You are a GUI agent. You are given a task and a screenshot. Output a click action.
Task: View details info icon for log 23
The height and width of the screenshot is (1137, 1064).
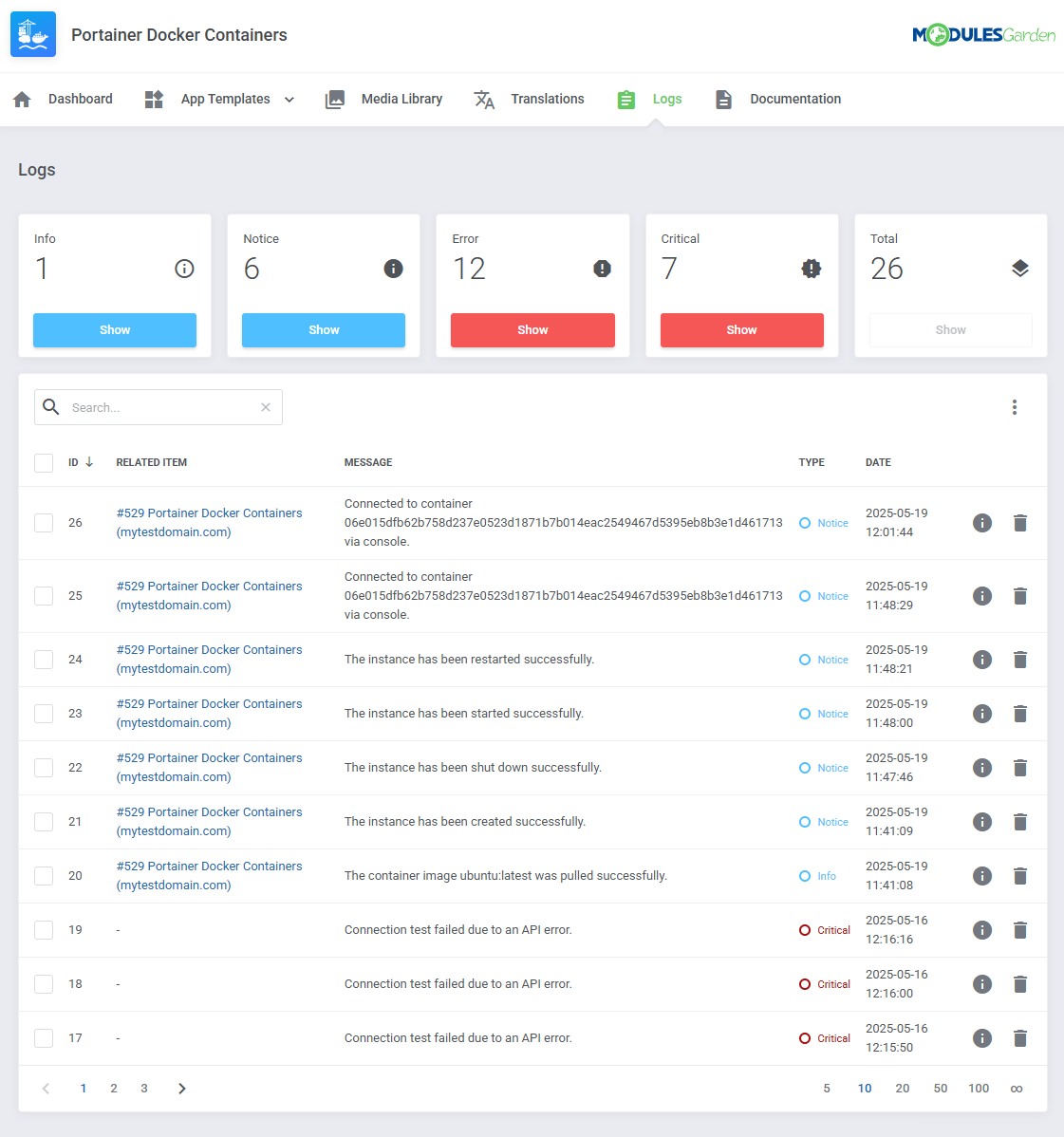click(982, 714)
